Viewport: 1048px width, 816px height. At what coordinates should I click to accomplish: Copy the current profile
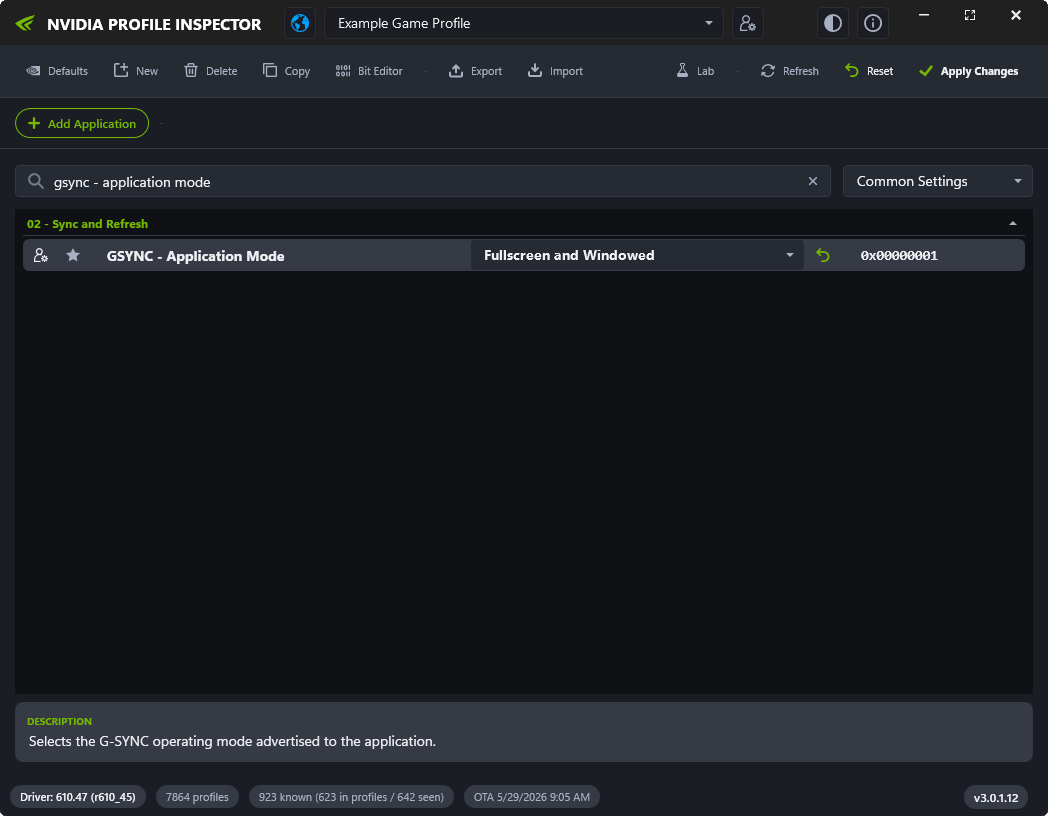pyautogui.click(x=287, y=71)
